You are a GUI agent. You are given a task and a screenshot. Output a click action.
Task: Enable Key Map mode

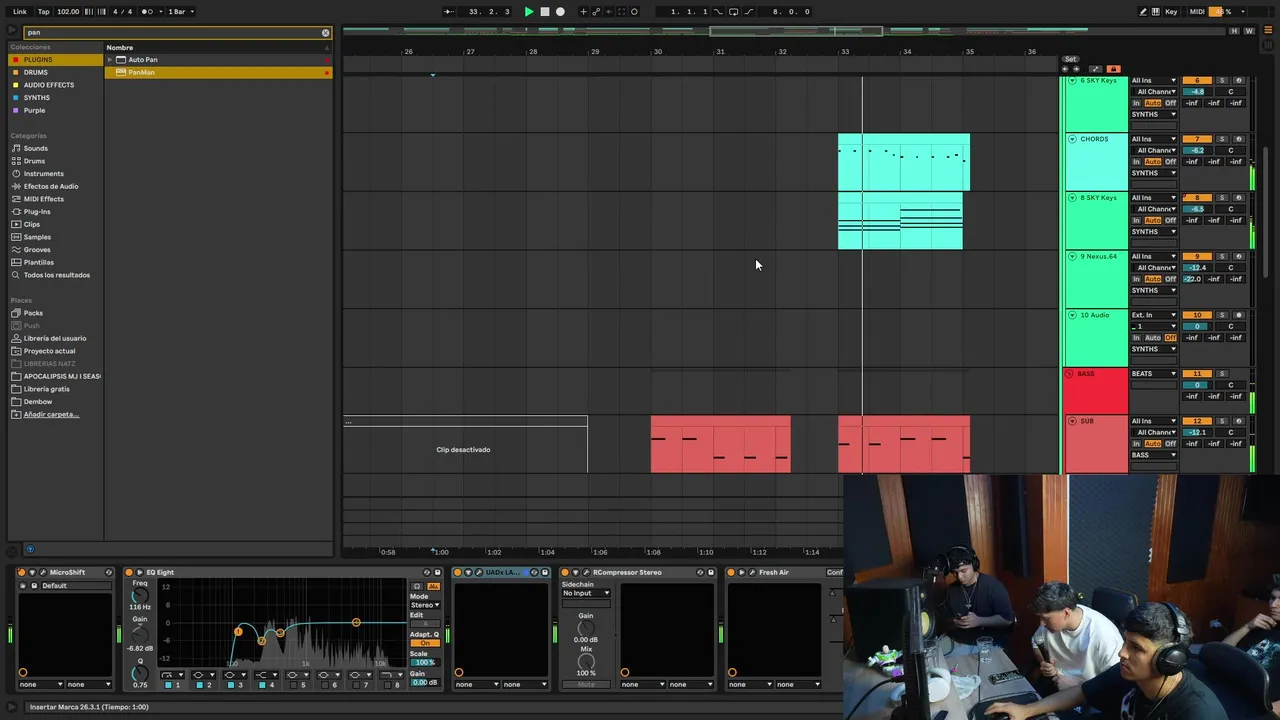tap(1171, 12)
